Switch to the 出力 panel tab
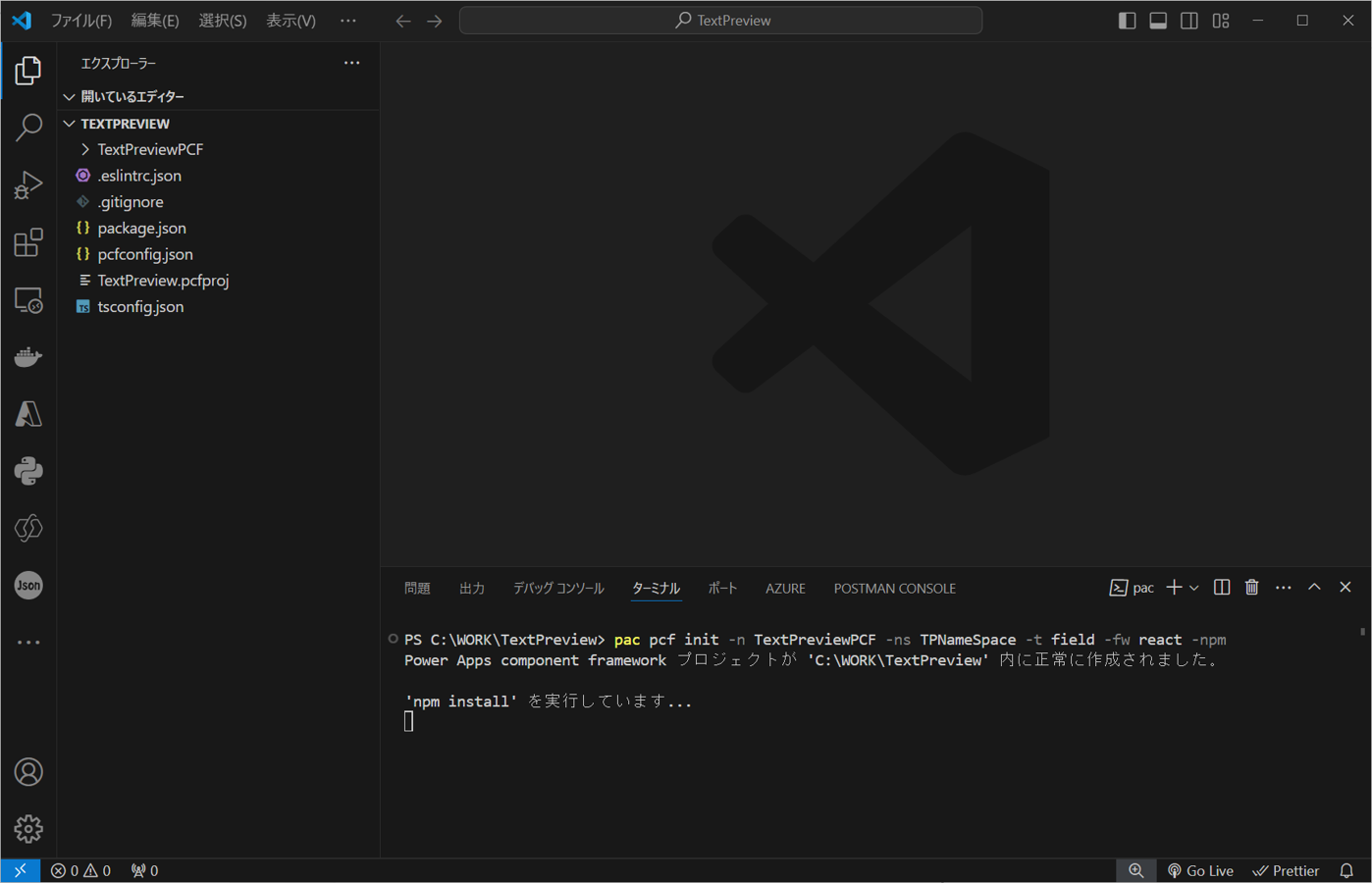 point(472,588)
